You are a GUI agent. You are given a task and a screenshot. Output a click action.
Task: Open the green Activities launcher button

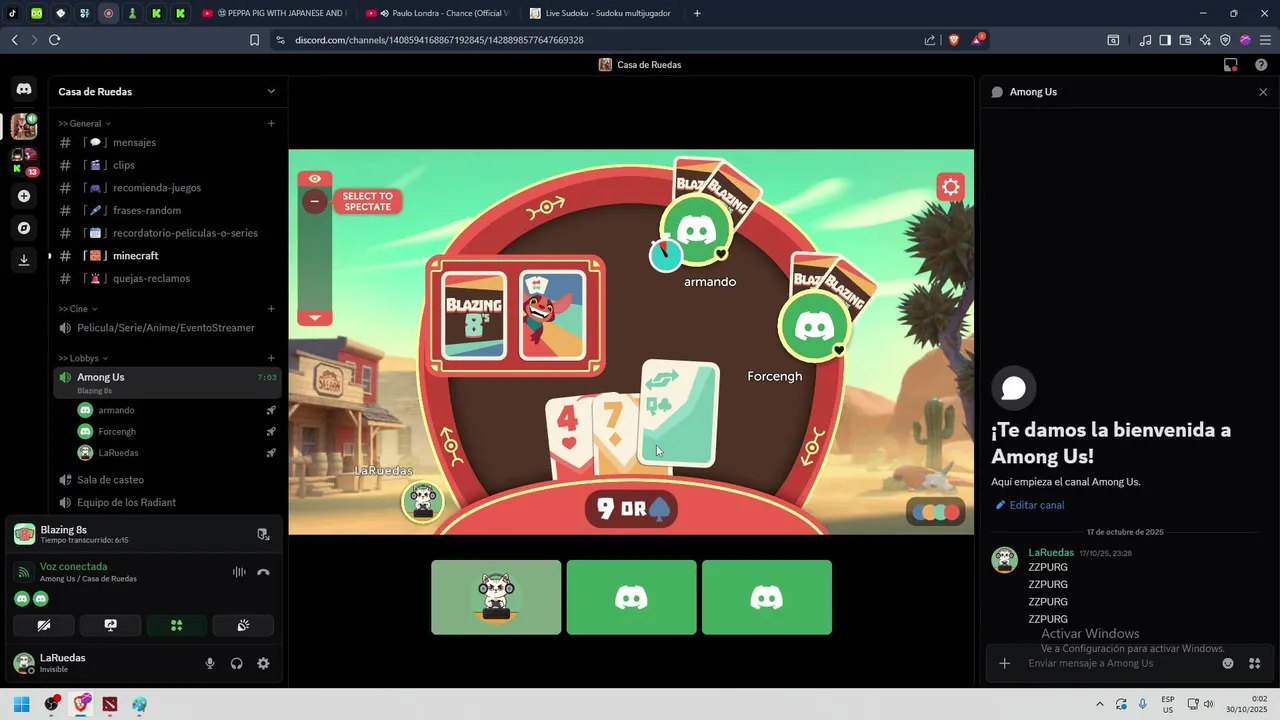(176, 625)
